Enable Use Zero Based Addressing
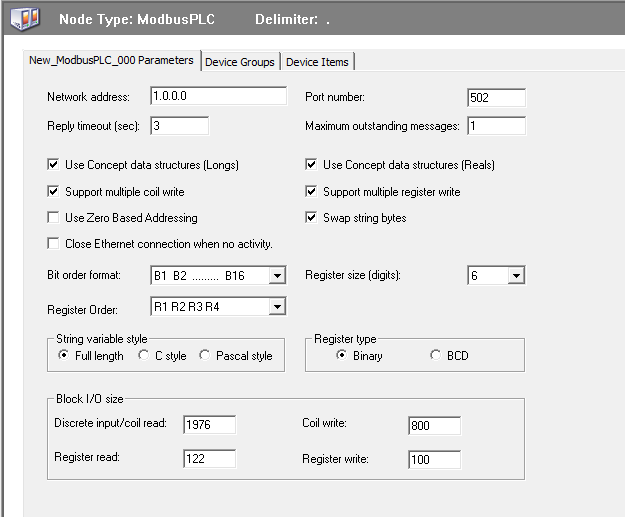The image size is (625, 517). 53,218
